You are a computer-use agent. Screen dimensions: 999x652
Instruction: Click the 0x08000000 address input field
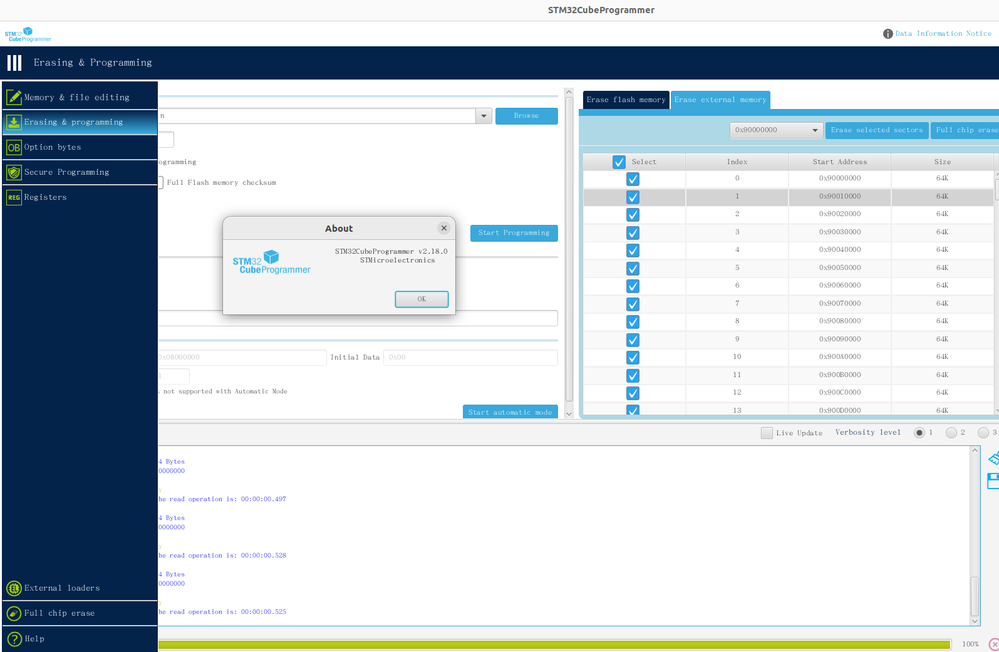[x=242, y=358]
